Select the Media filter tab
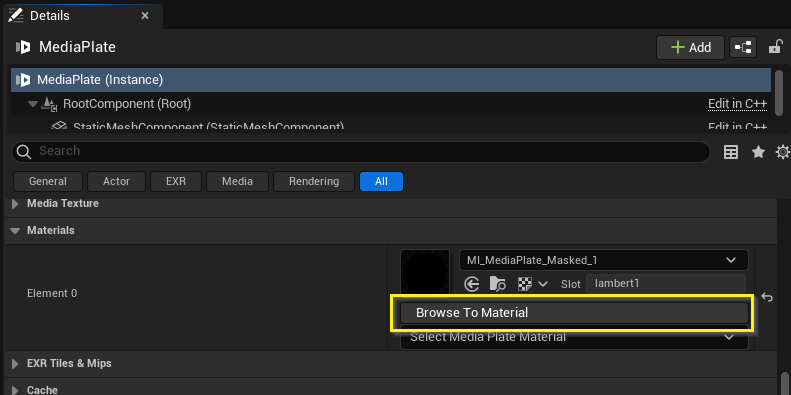 coord(237,182)
